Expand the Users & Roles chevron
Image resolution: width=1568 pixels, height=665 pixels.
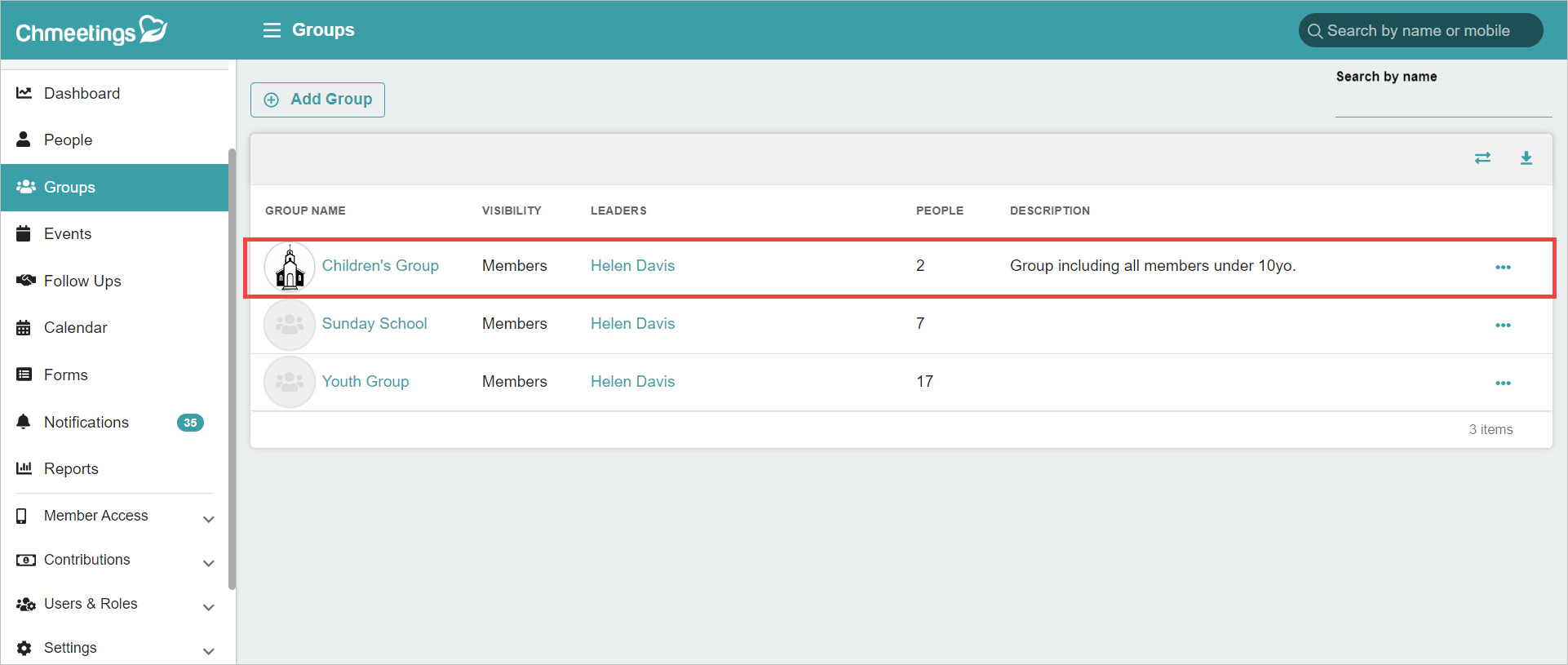tap(209, 607)
